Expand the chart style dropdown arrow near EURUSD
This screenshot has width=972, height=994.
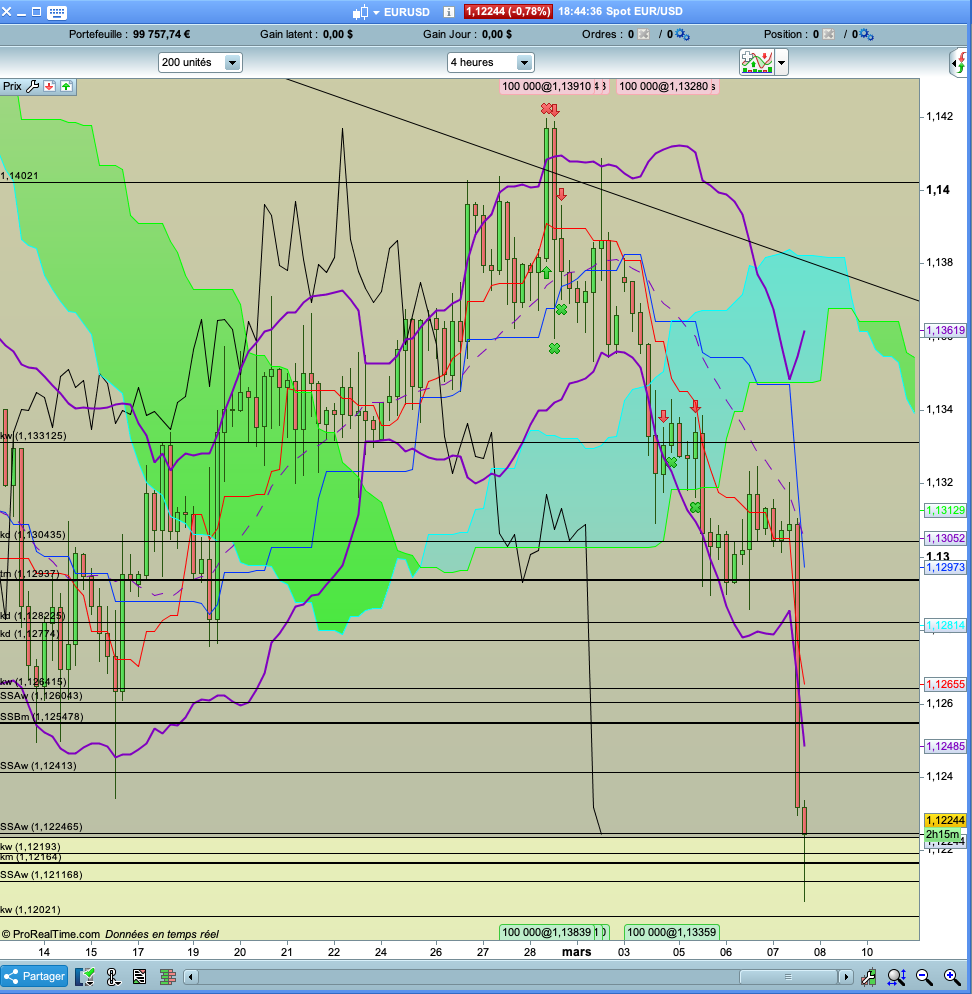[x=376, y=12]
